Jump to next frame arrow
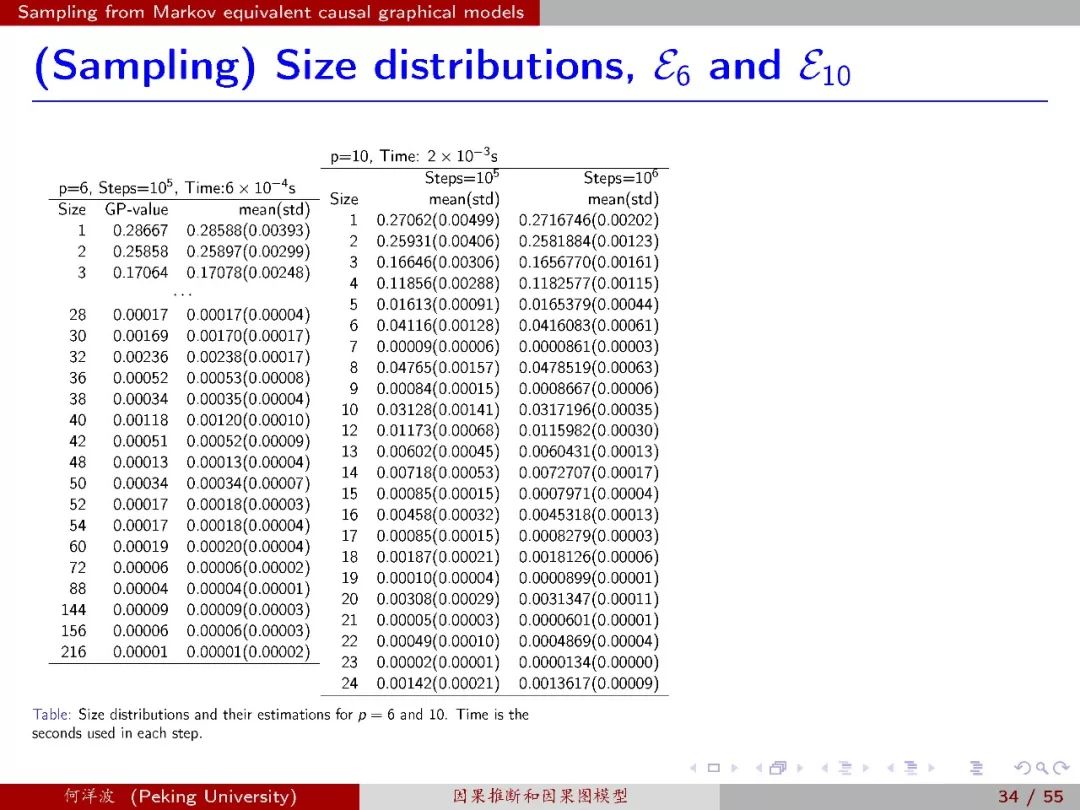This screenshot has height=810, width=1080. click(800, 767)
